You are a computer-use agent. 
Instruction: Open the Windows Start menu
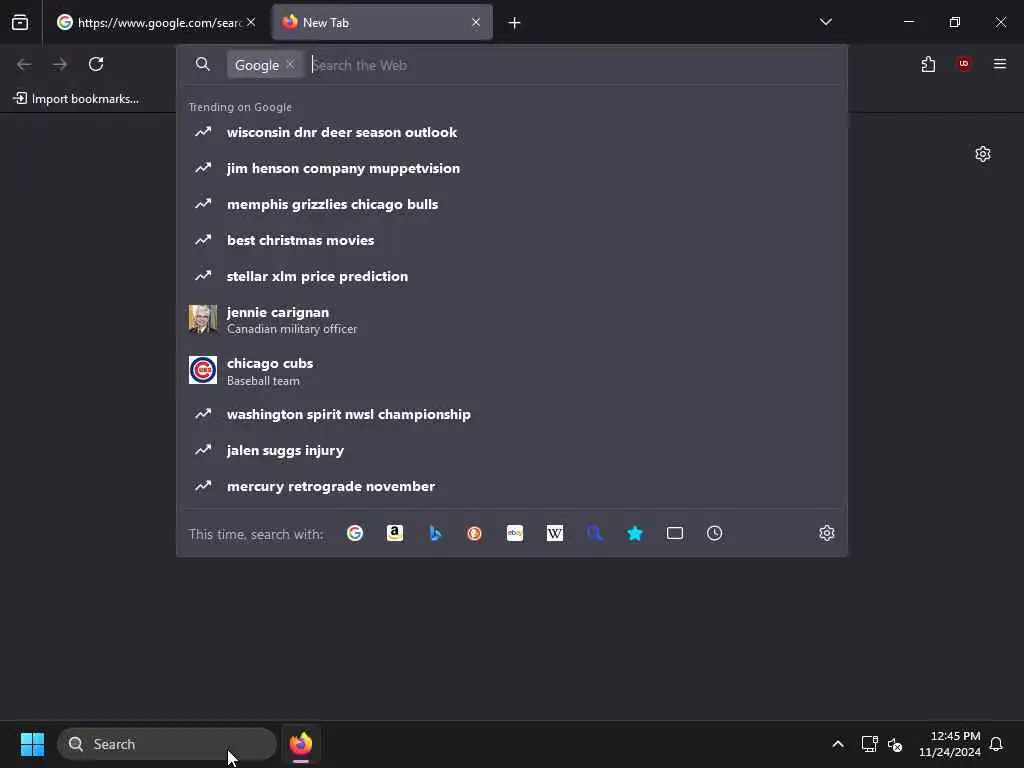pos(32,744)
